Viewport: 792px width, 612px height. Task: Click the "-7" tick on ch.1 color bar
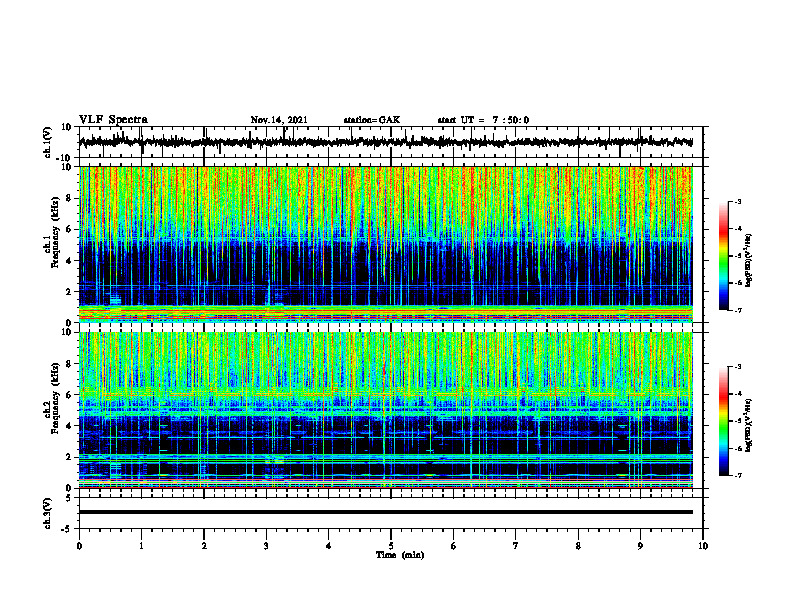click(x=737, y=310)
